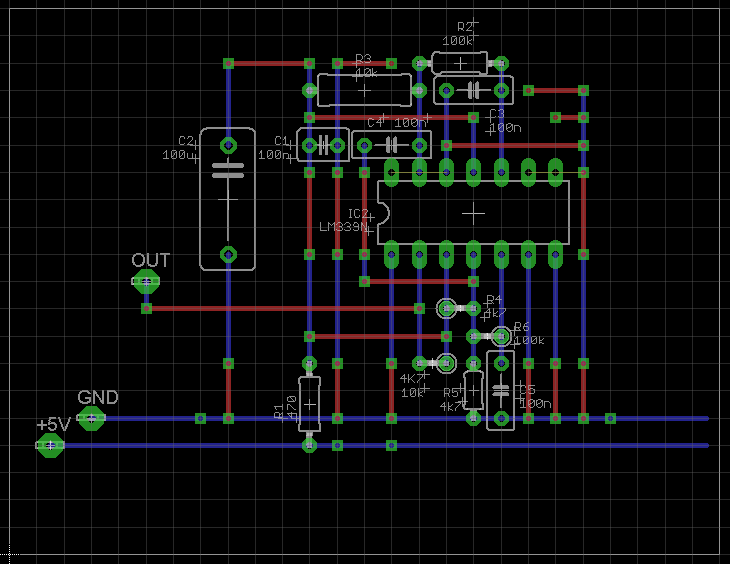The image size is (730, 564).
Task: Select resistor R3 10k body
Action: pyautogui.click(x=363, y=90)
